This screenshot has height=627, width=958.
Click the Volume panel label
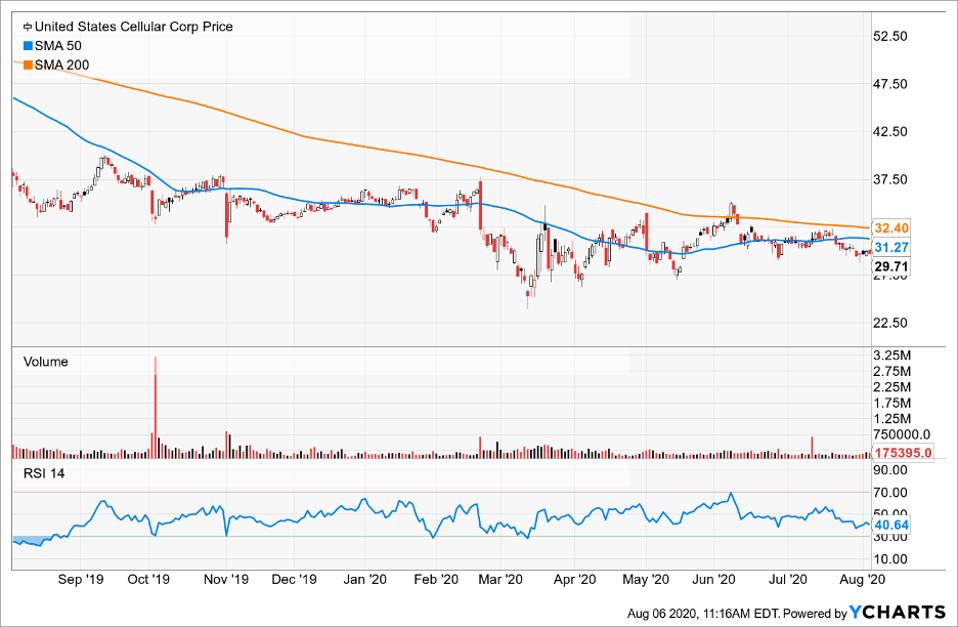click(46, 362)
